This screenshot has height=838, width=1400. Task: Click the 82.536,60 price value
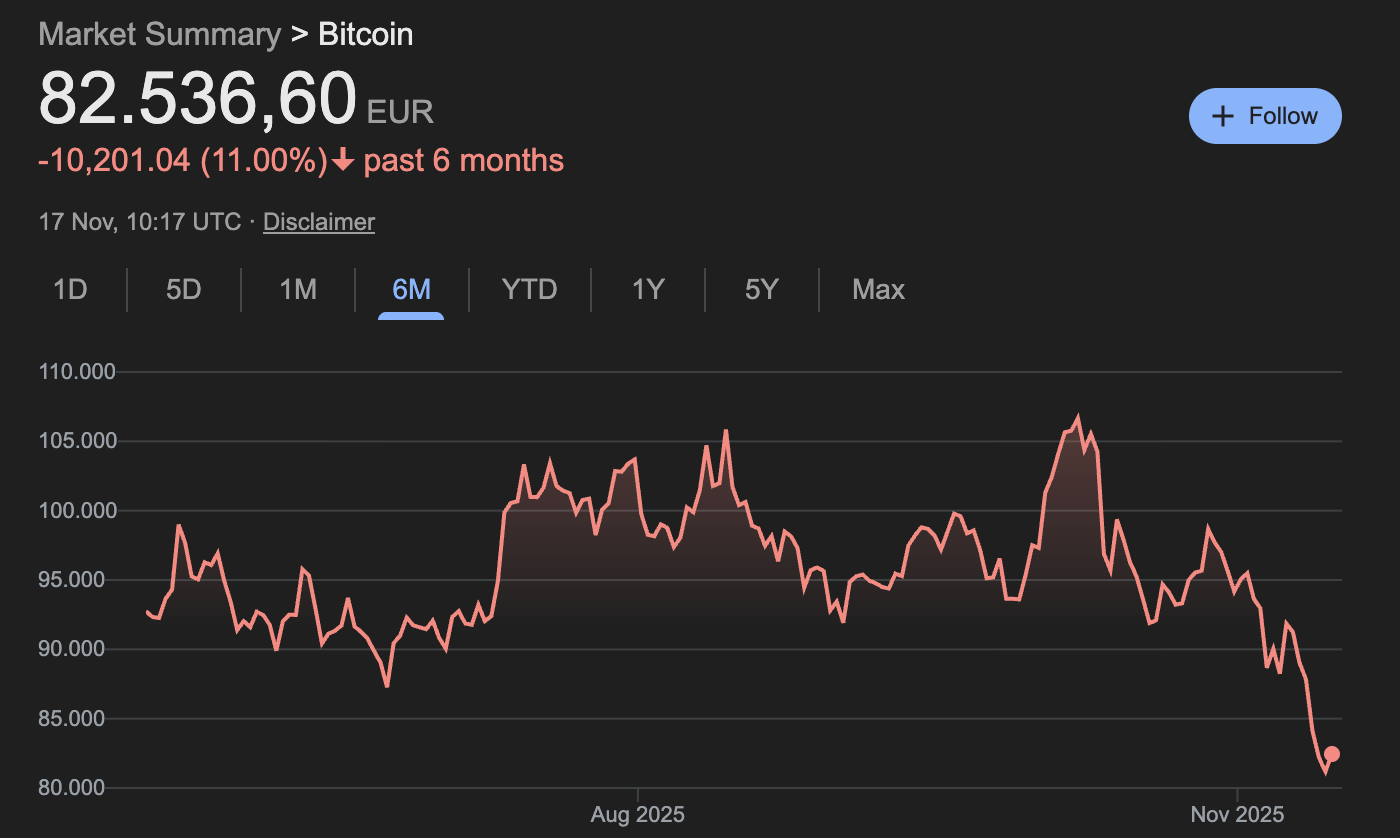pos(197,97)
